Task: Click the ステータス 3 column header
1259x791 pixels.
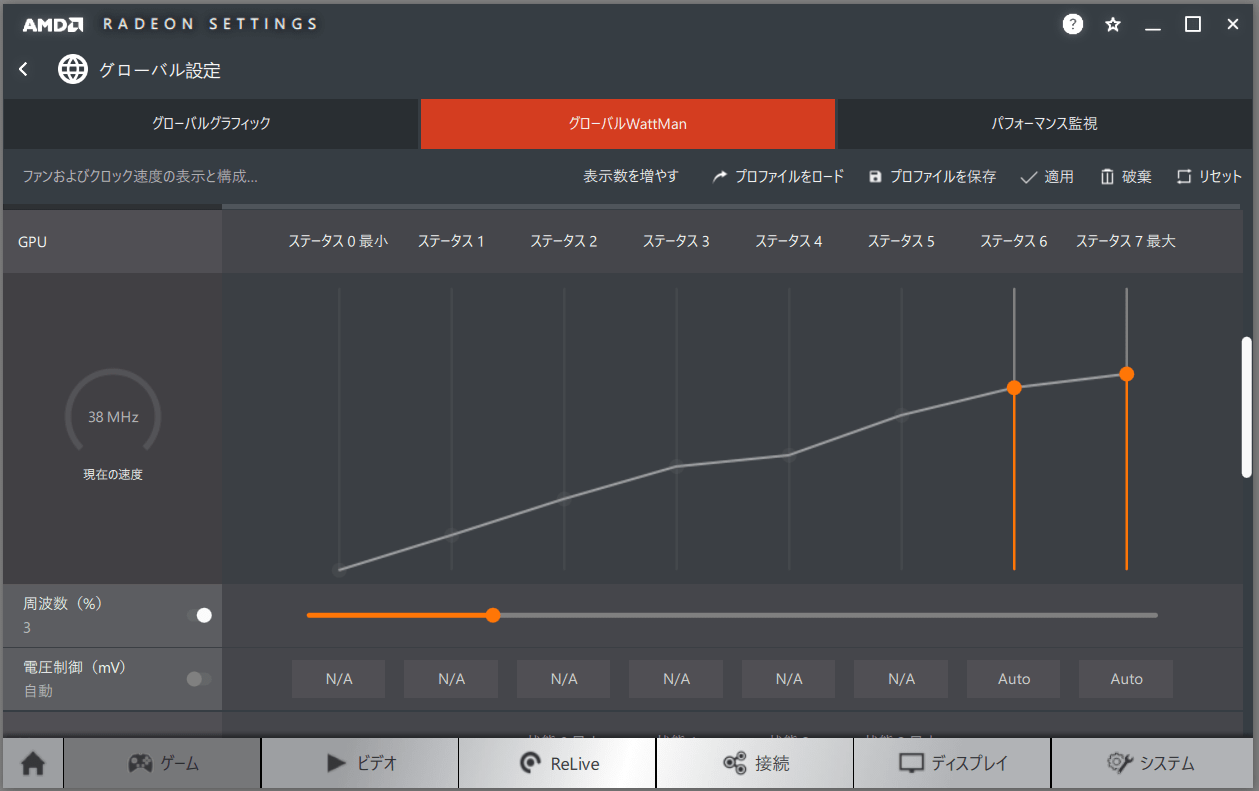Action: [x=676, y=241]
